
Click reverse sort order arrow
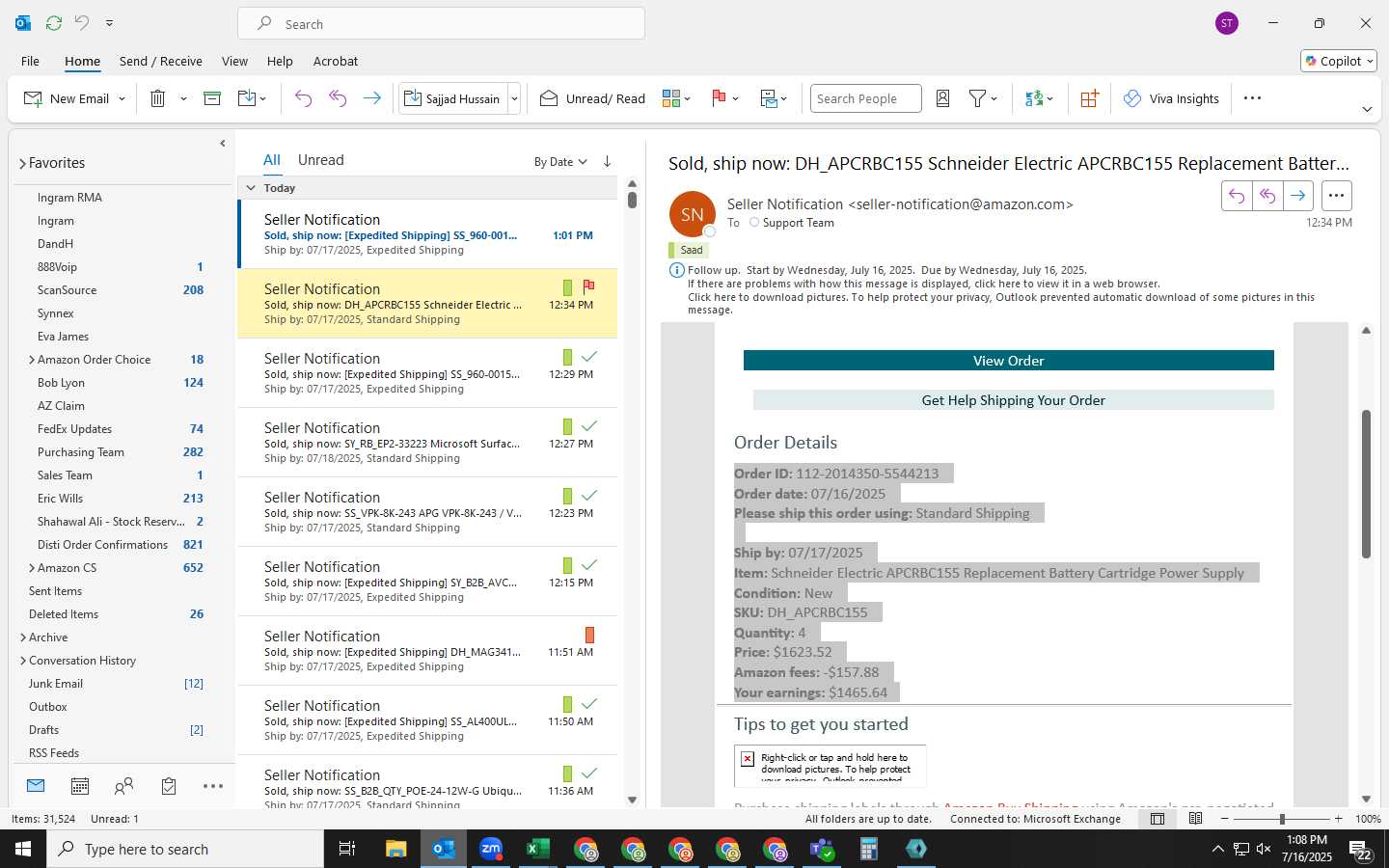click(x=607, y=161)
